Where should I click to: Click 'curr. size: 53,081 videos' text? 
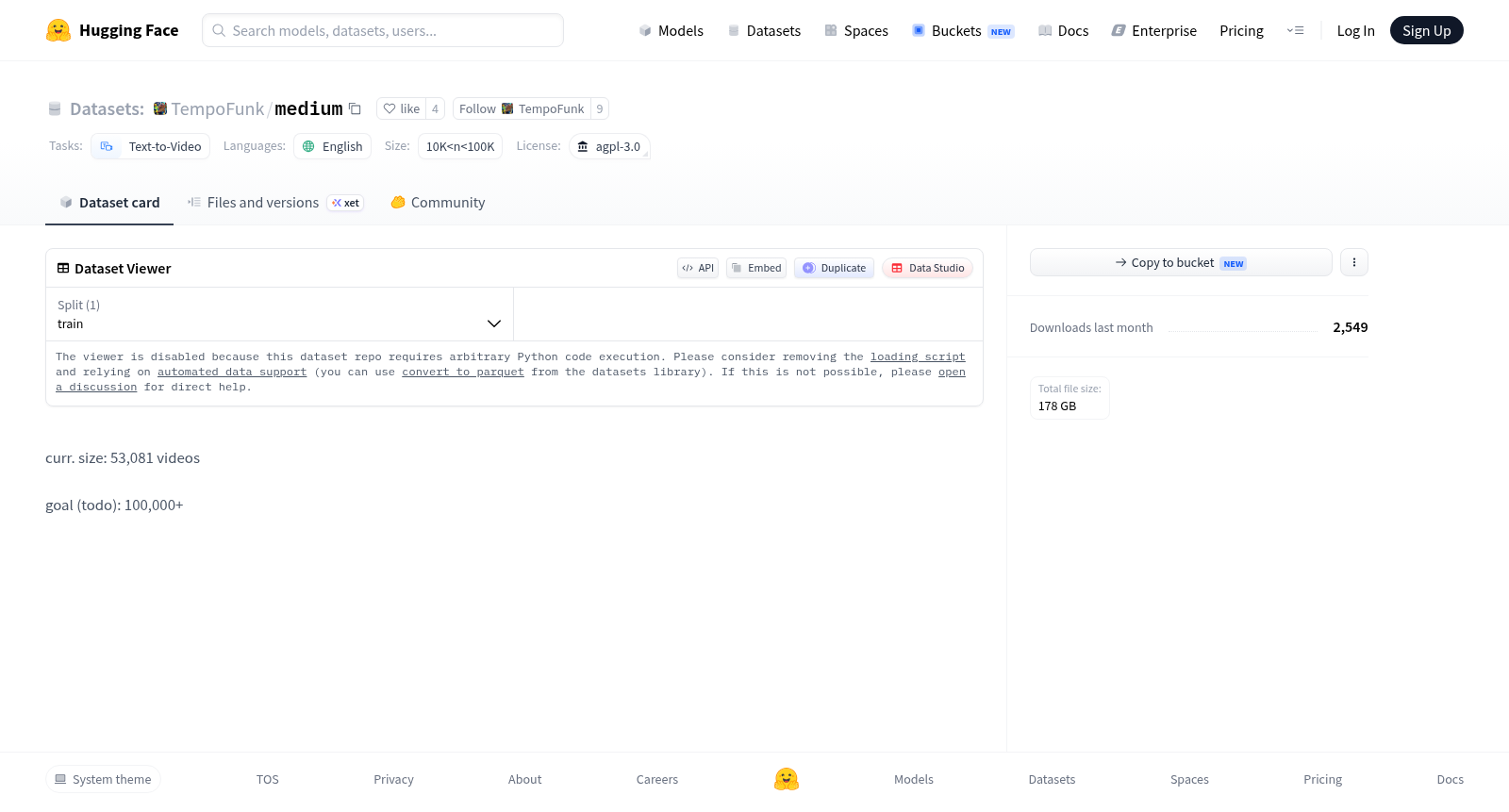(x=123, y=458)
